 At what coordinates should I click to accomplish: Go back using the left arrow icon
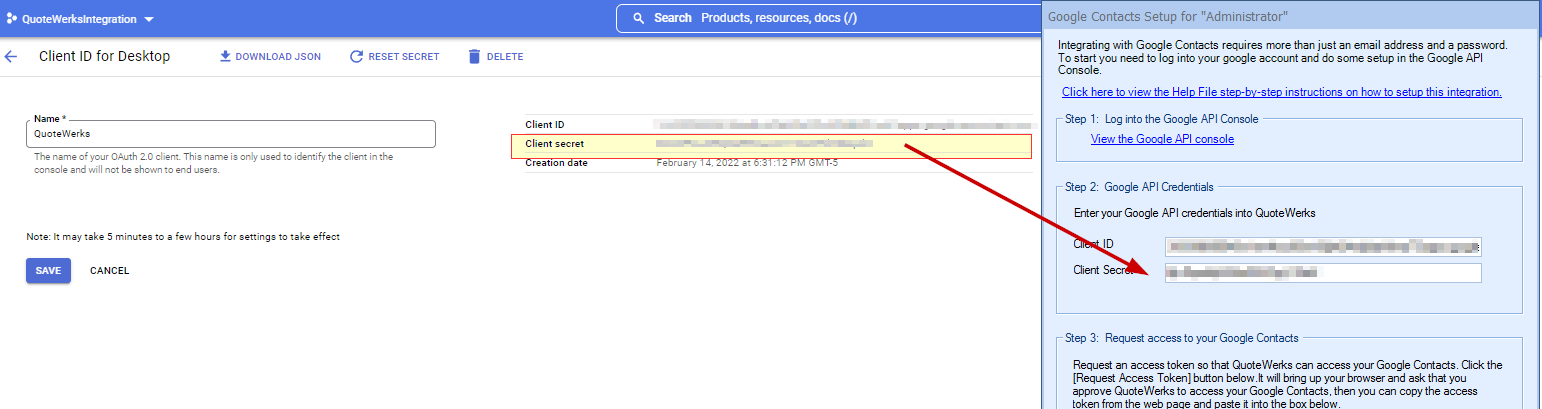tap(11, 57)
